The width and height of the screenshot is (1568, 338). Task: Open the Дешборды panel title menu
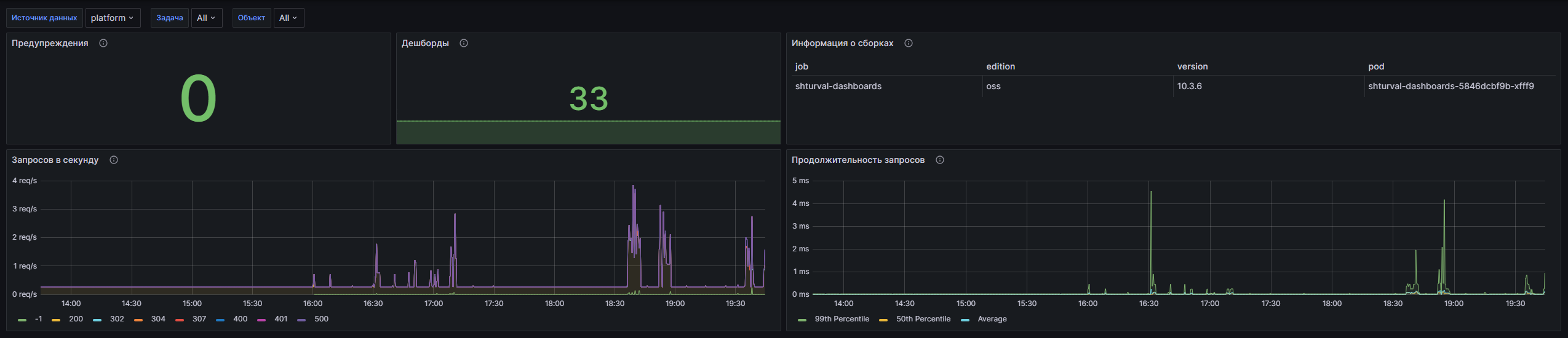[x=425, y=43]
